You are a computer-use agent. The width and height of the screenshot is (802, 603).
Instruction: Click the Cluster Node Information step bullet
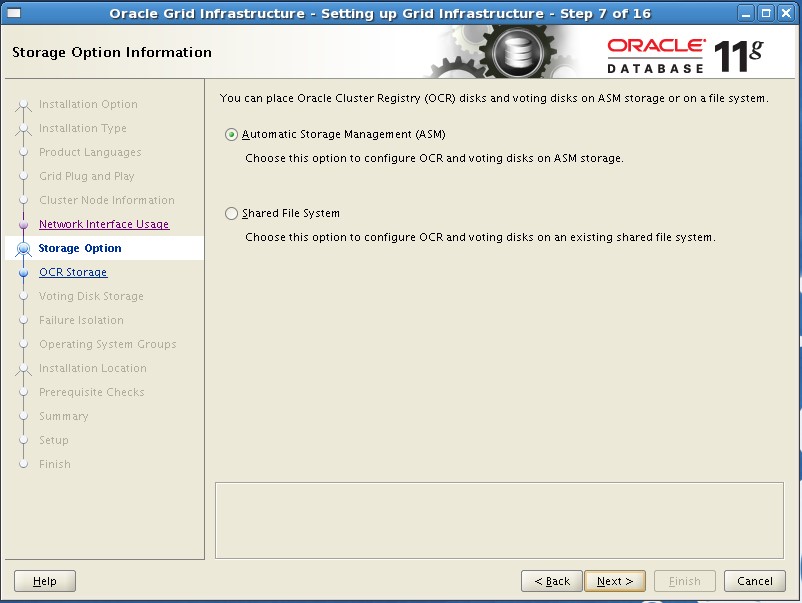(24, 200)
